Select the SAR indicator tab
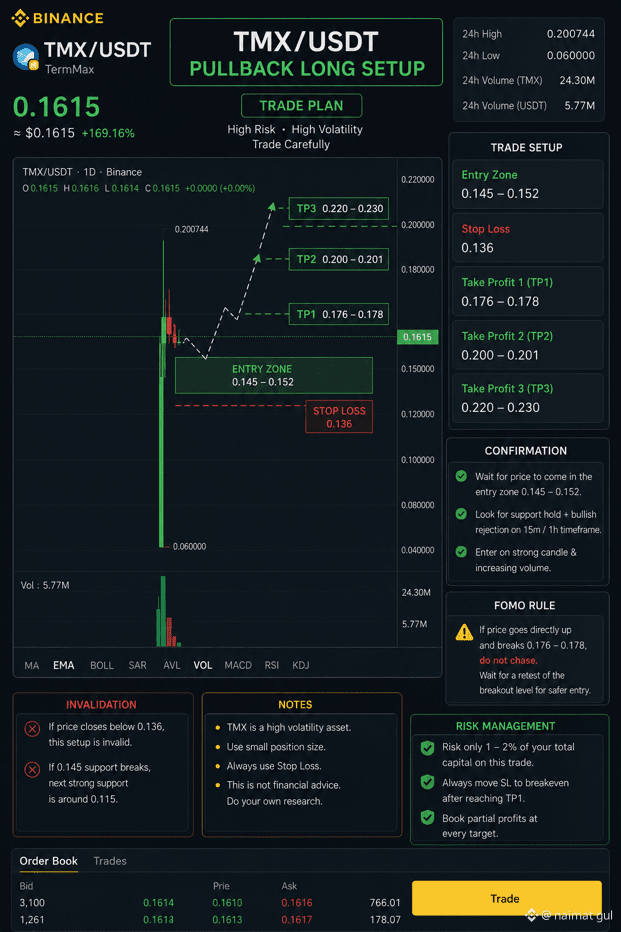 point(137,665)
